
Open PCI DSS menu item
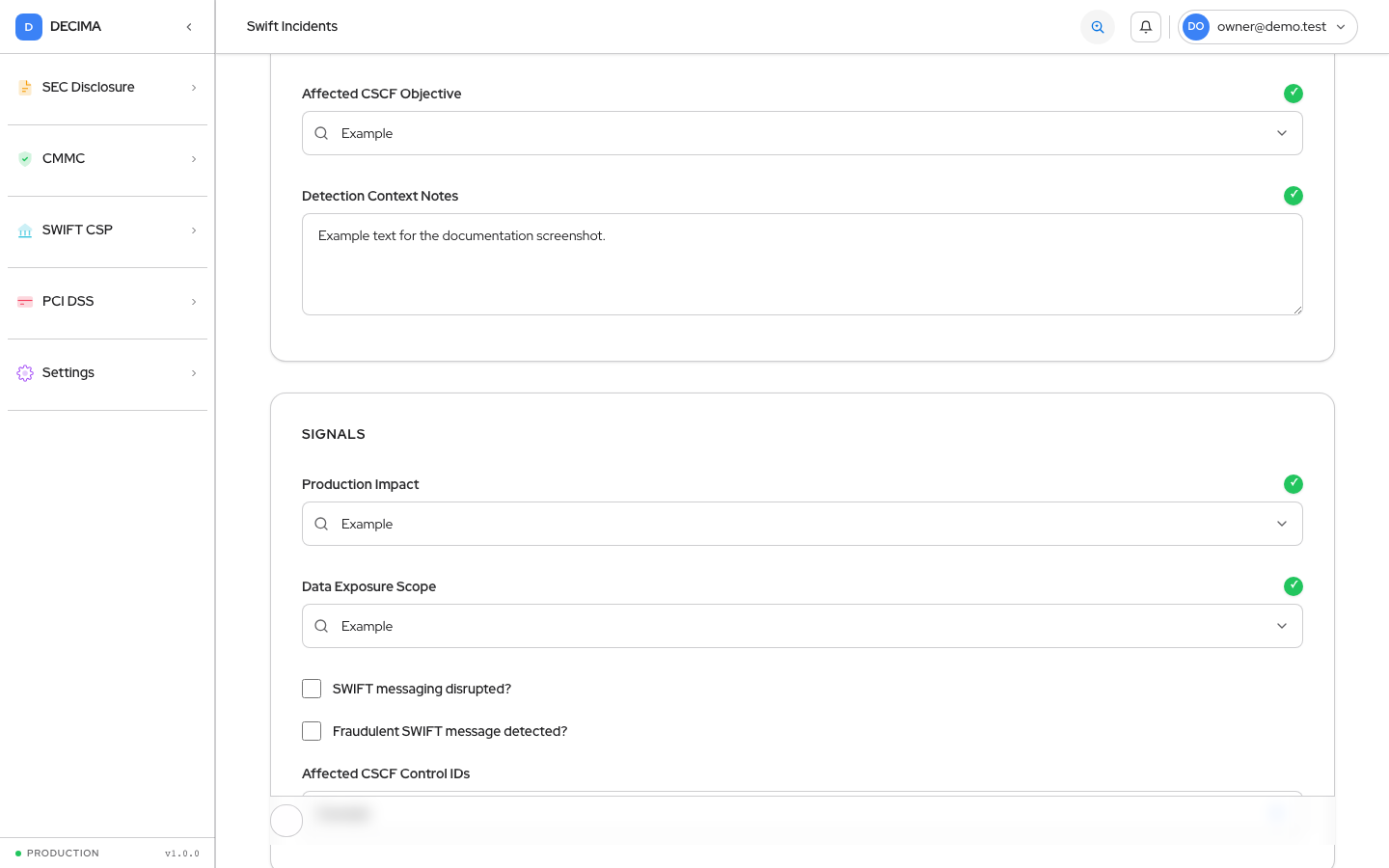coord(107,302)
